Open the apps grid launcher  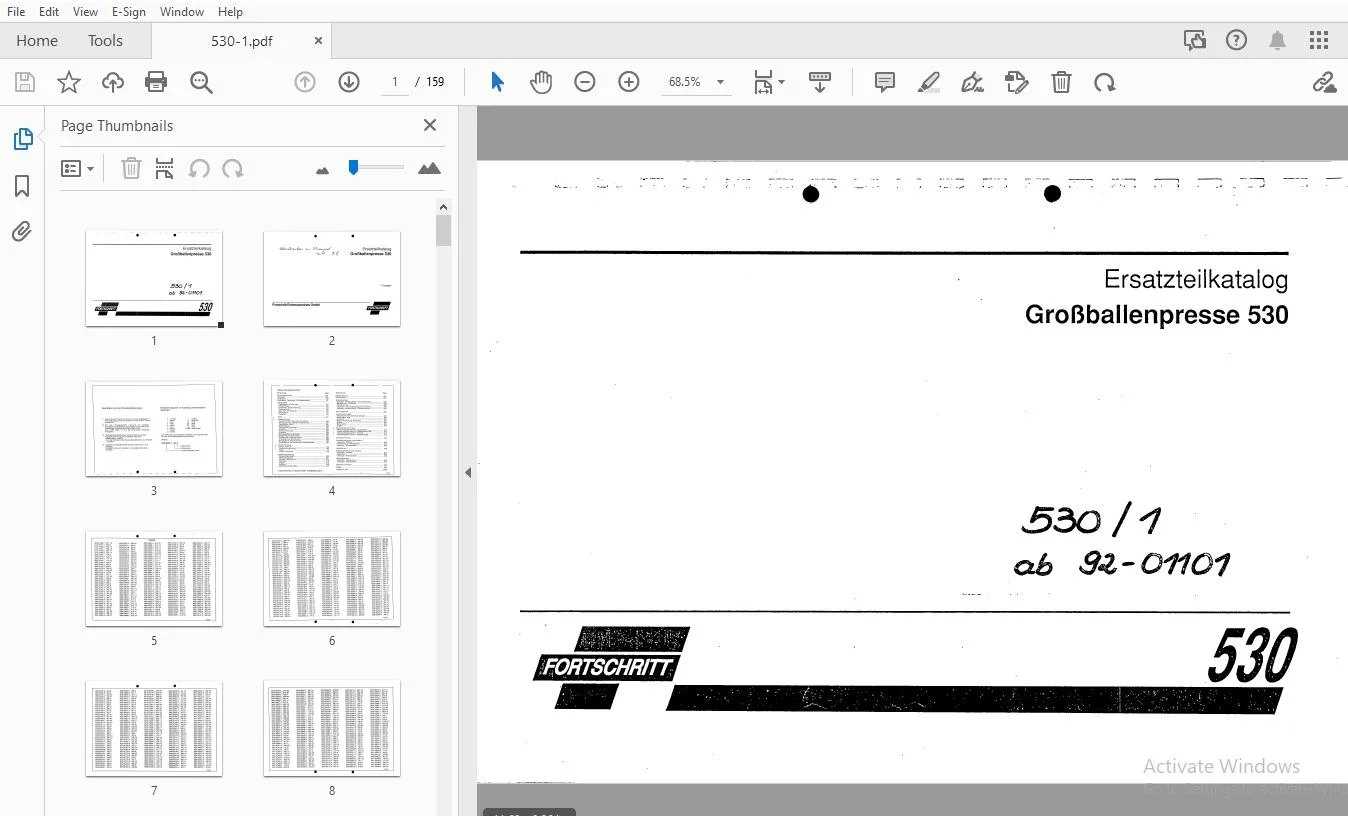point(1319,40)
